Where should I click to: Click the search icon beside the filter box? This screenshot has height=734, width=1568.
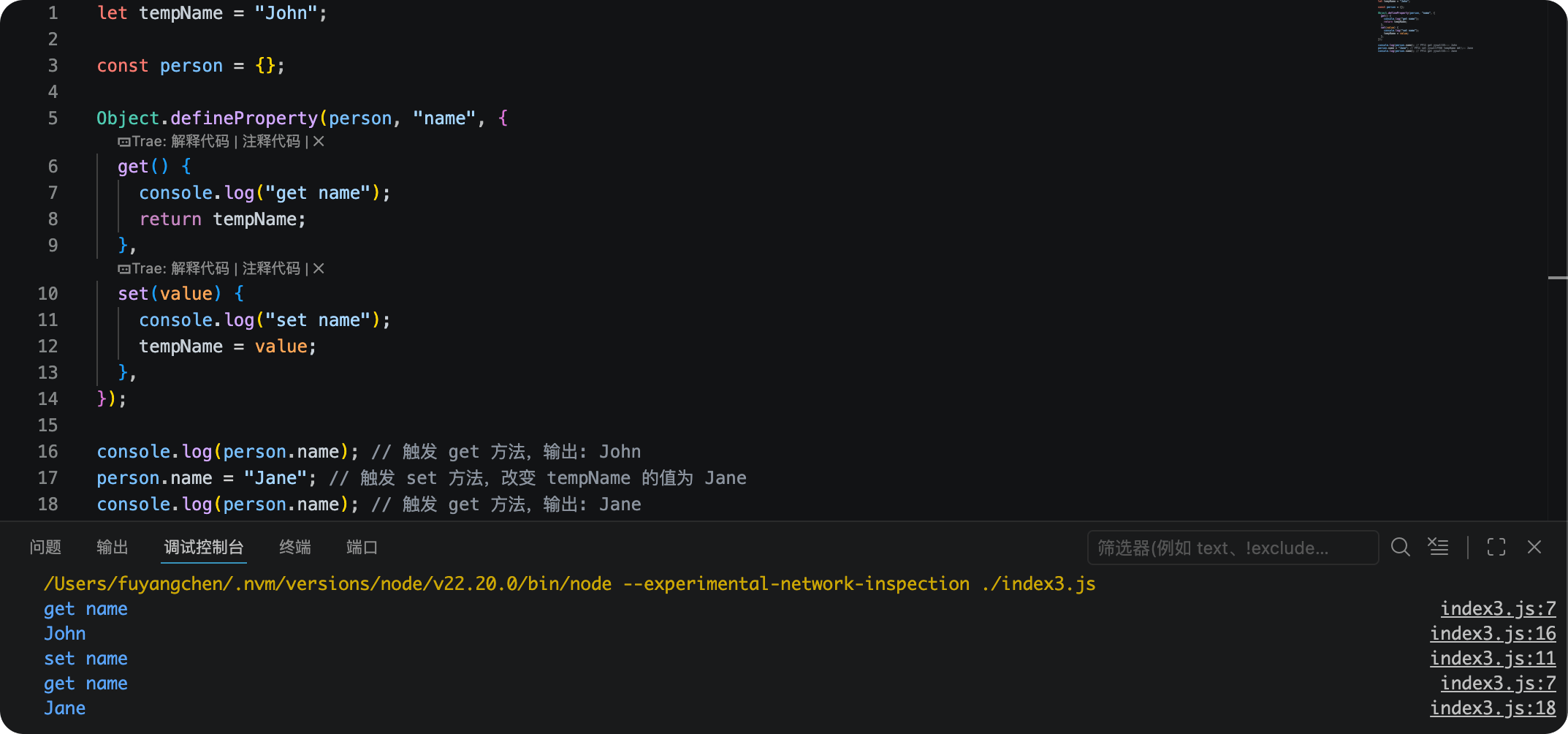[1400, 547]
